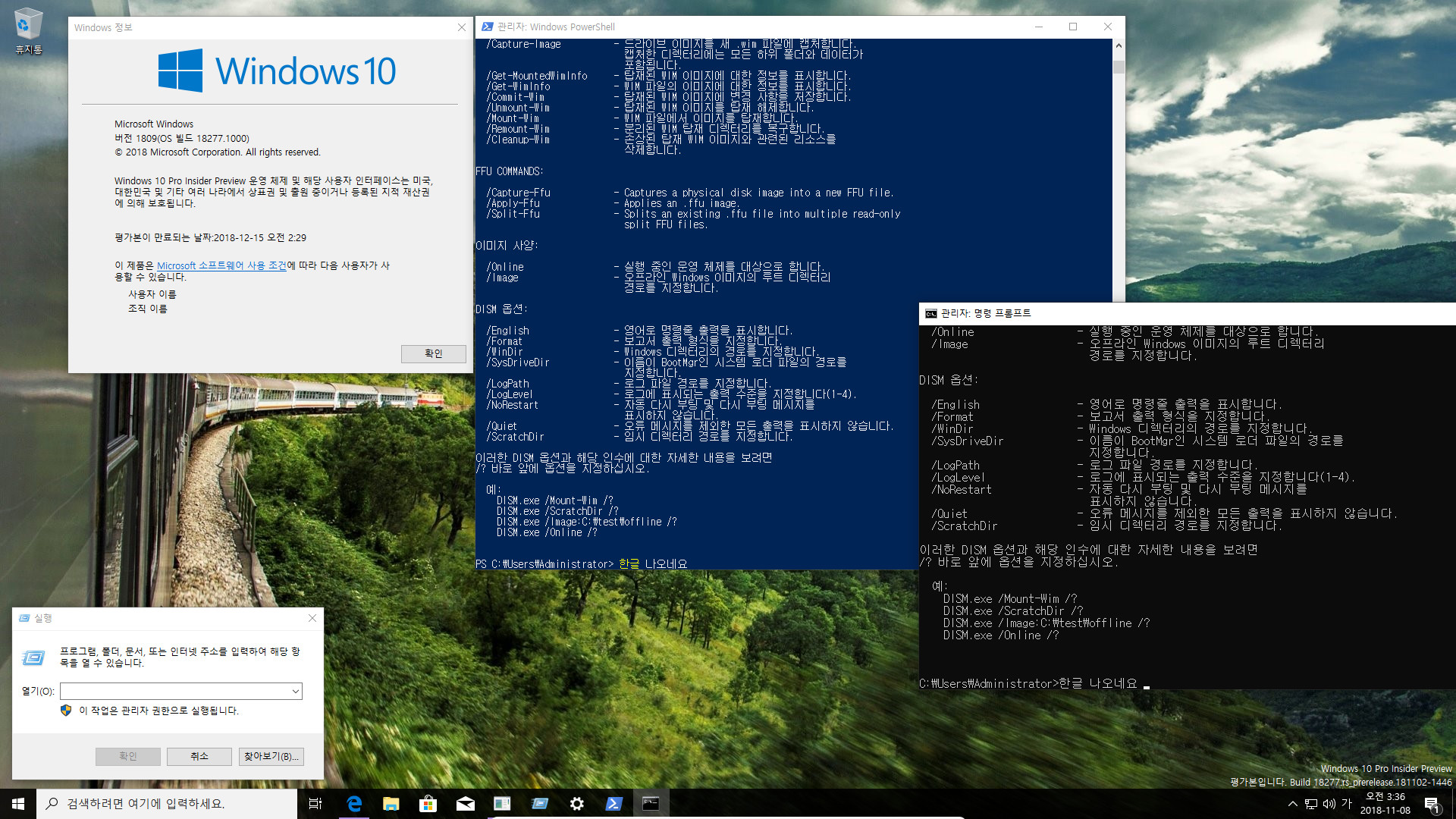This screenshot has width=1456, height=819.
Task: Click 확인 in the Windows 정보 dialog
Action: [434, 353]
